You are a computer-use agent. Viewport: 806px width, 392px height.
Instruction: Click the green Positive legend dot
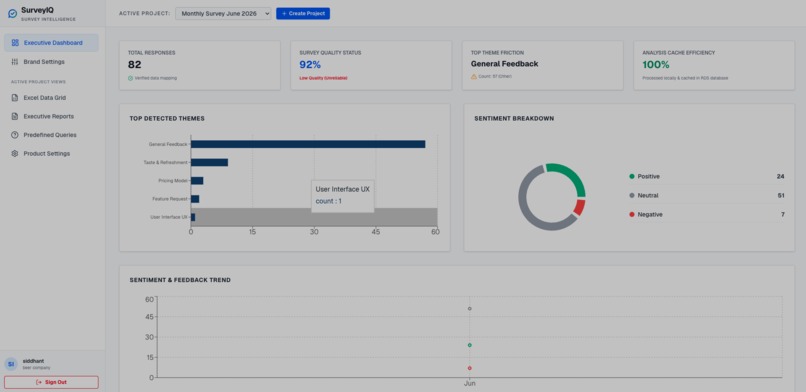coord(632,176)
